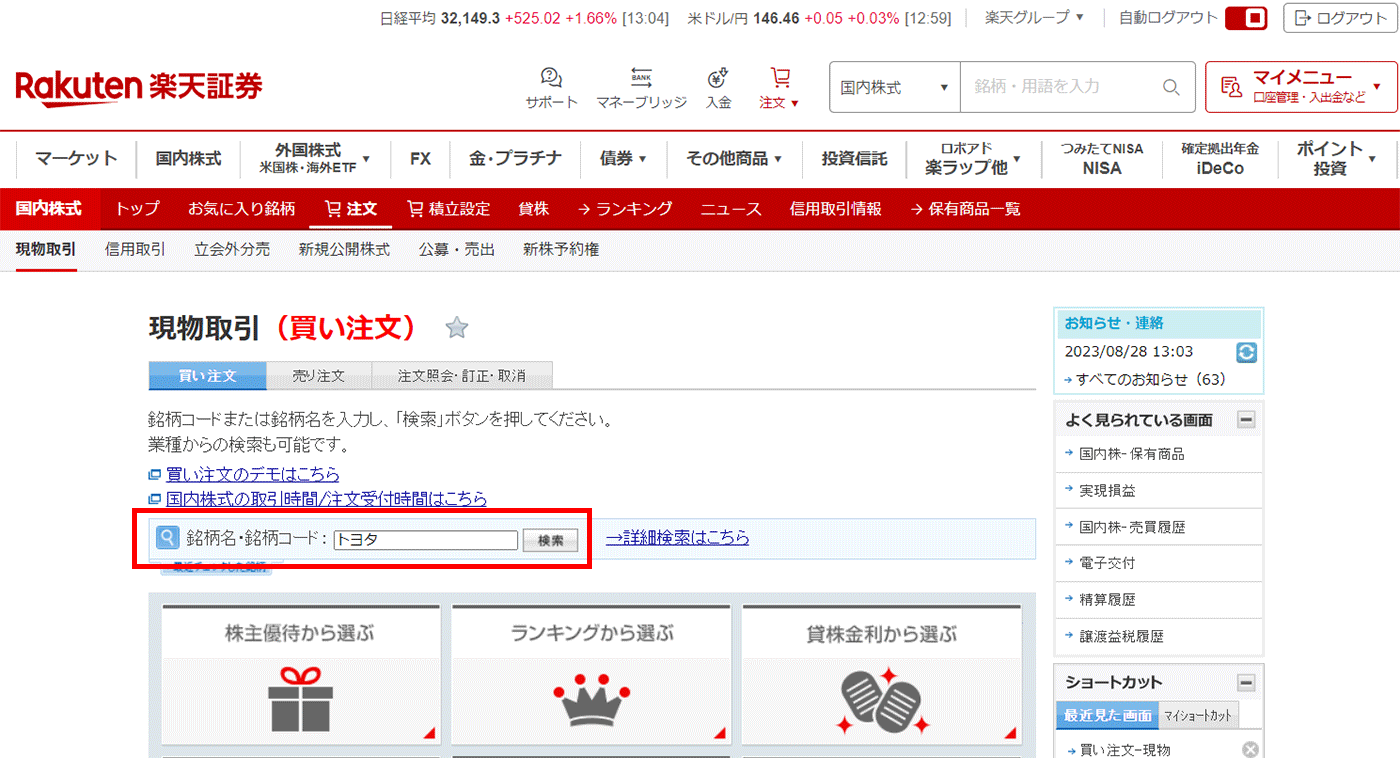Collapse the ショートカット panel
The image size is (1400, 758).
1246,683
